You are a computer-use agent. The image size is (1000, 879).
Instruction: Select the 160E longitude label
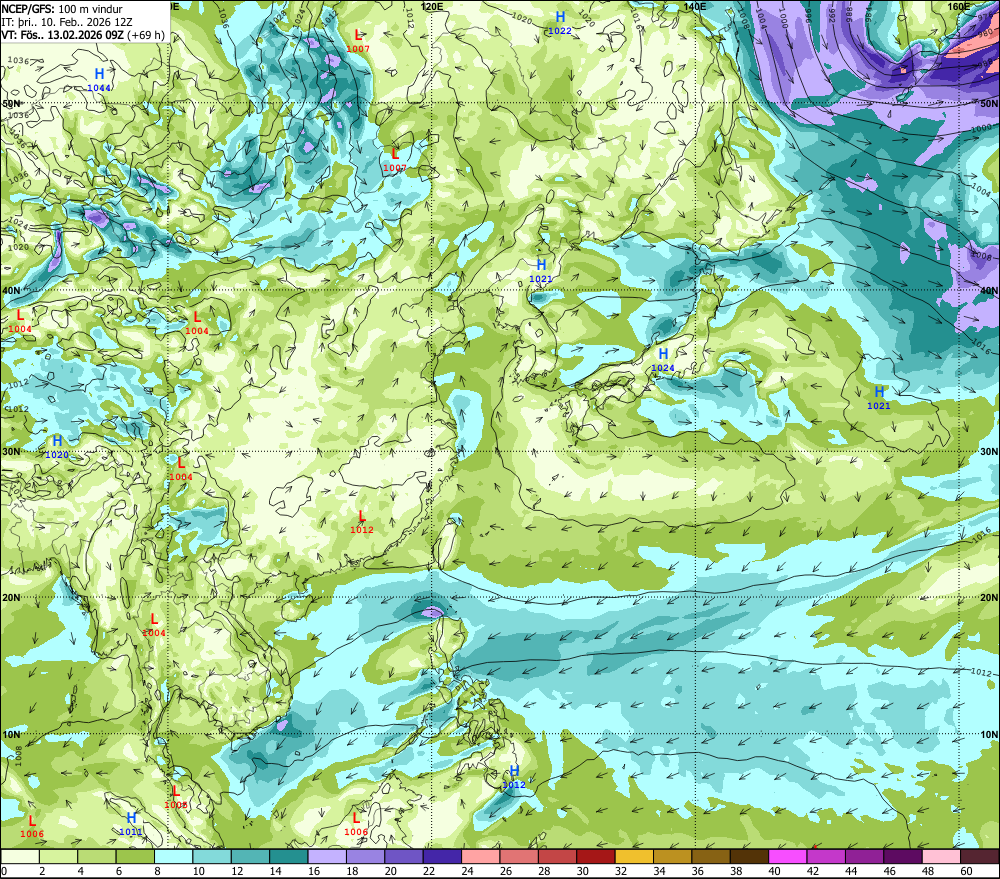click(959, 6)
